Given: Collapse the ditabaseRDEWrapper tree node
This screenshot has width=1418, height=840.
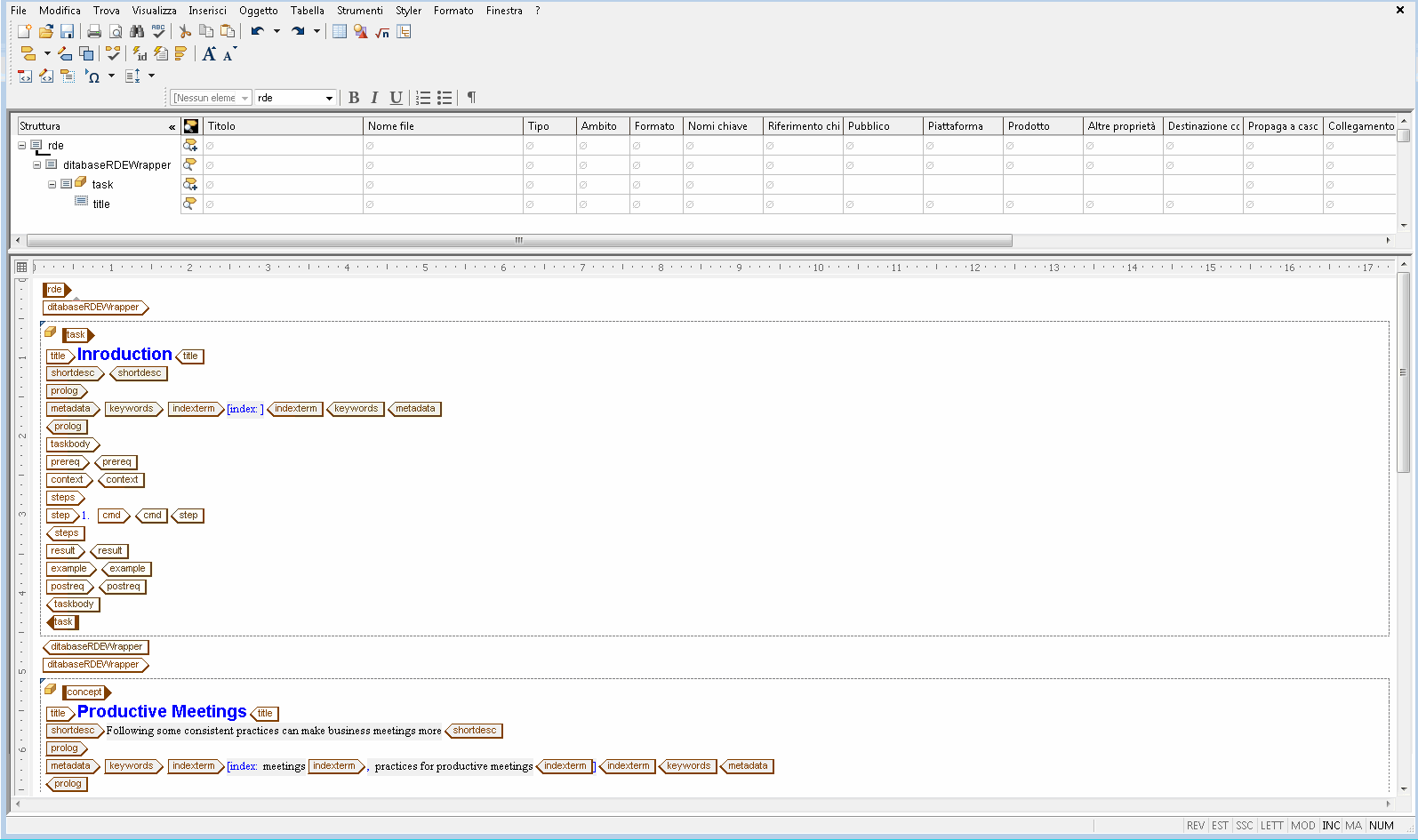Looking at the screenshot, I should tap(37, 164).
